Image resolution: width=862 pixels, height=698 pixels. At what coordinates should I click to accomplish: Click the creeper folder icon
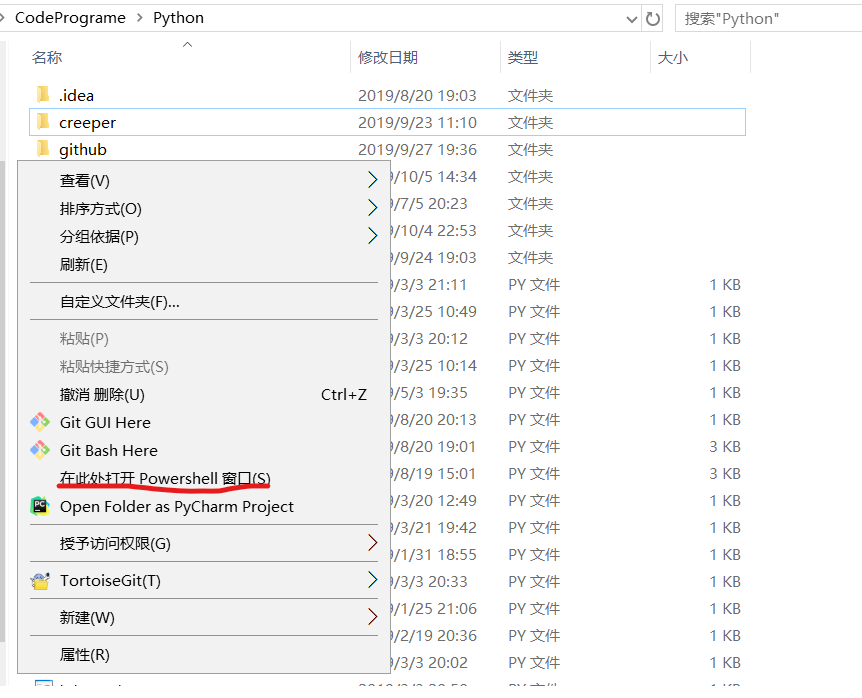(x=43, y=121)
